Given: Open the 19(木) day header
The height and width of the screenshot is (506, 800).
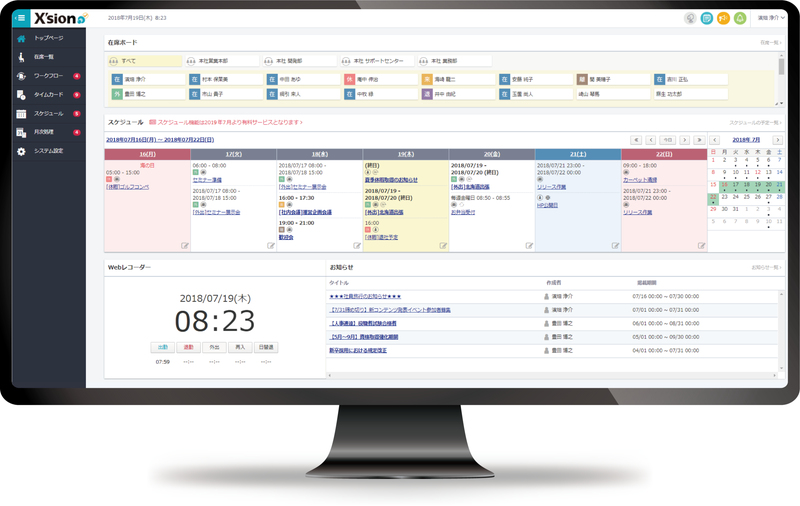Looking at the screenshot, I should pos(406,154).
